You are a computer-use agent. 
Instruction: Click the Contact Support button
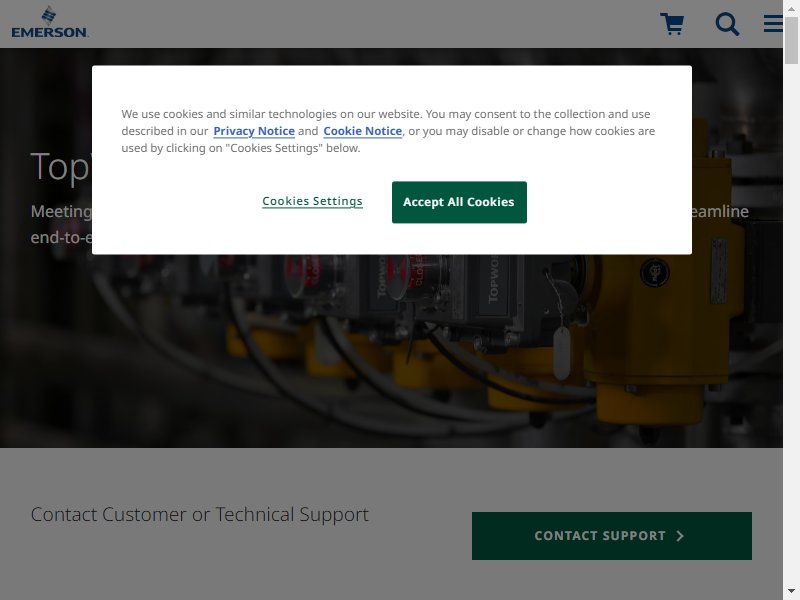coord(612,536)
